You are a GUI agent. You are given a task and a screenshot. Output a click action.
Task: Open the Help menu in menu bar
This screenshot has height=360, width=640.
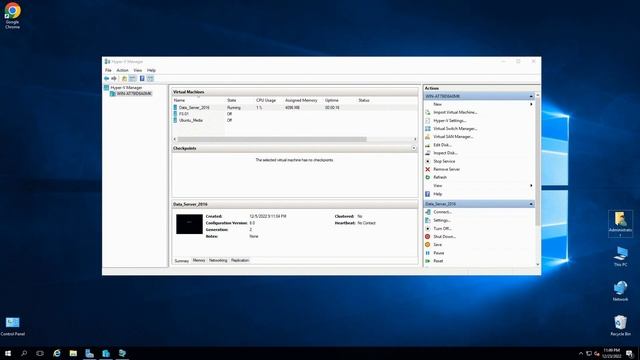[x=151, y=70]
